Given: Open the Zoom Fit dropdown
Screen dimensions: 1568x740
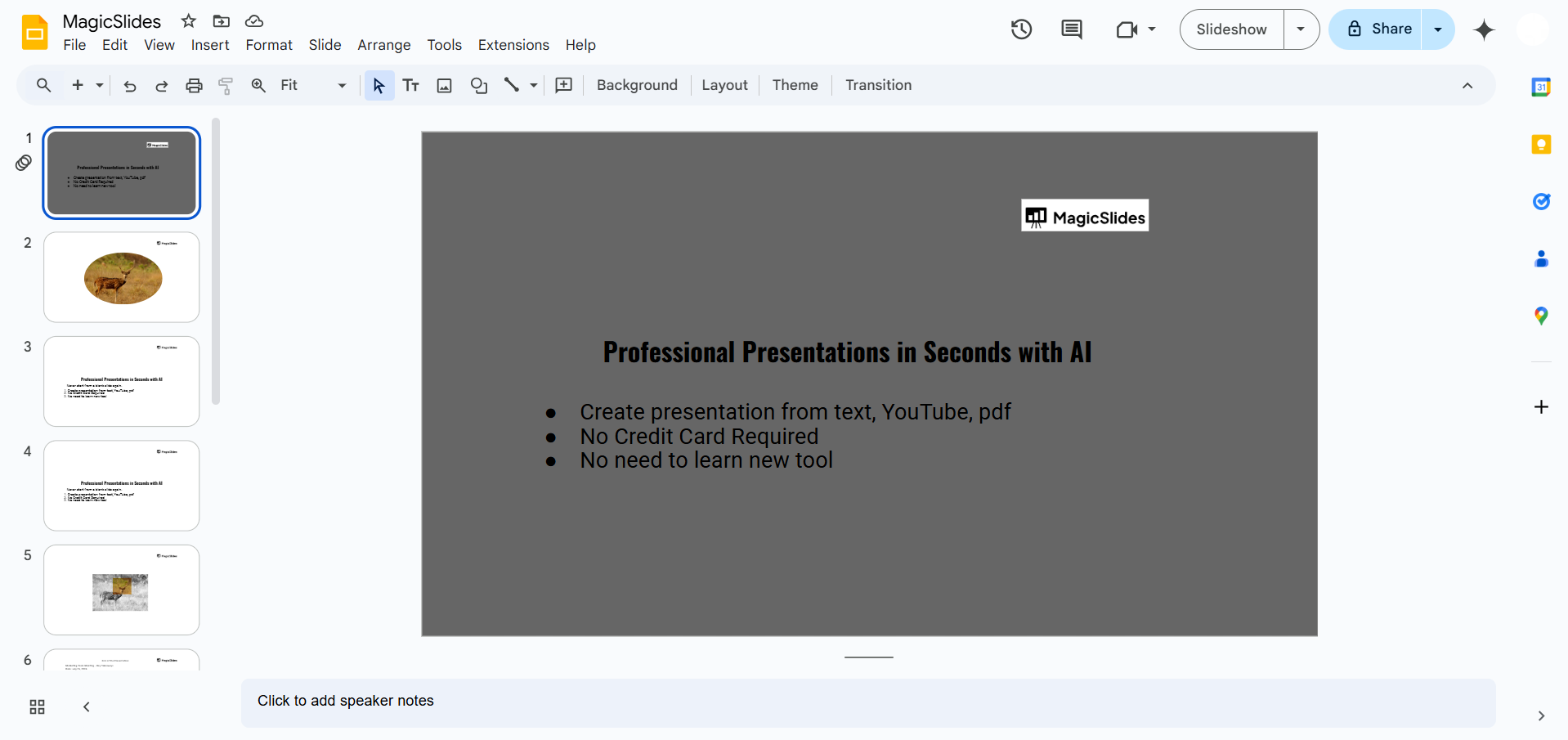Looking at the screenshot, I should pos(313,85).
